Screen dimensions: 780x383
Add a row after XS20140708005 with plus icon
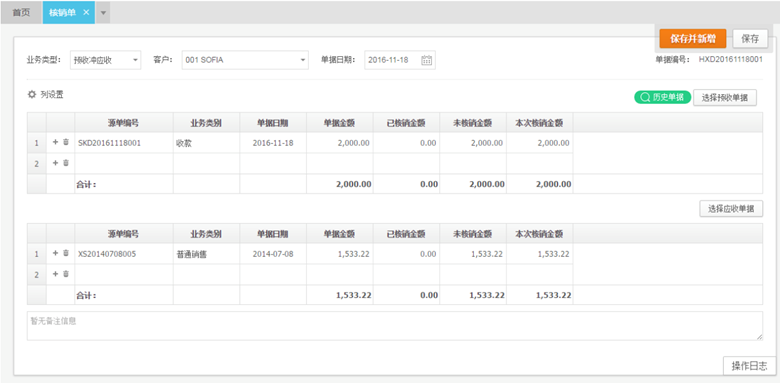(x=56, y=253)
